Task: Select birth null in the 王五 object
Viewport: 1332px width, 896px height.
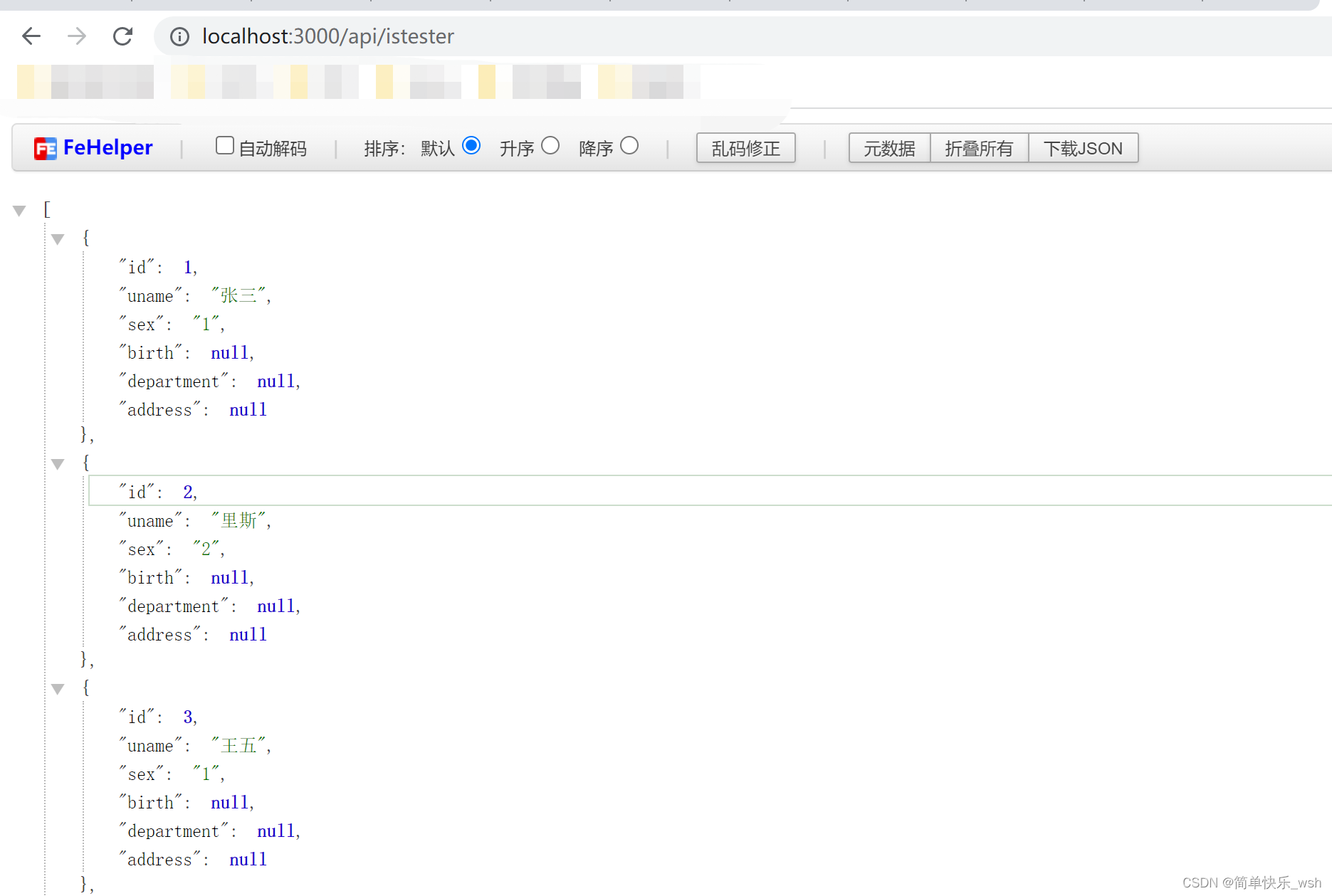Action: (230, 802)
